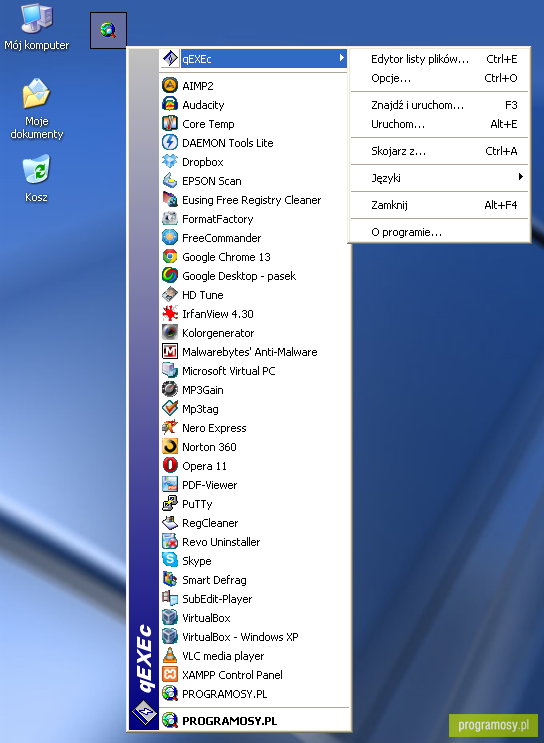
Task: Click the qEXEc tray icon above the menu
Action: pos(109,30)
